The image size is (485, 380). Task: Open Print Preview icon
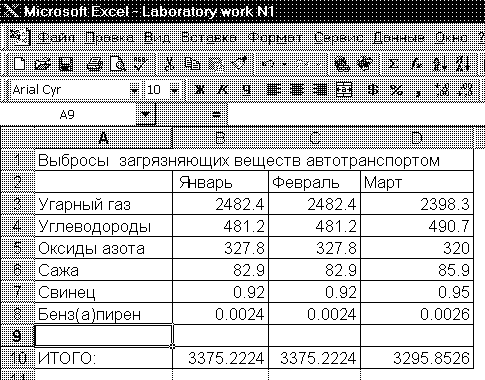(118, 63)
